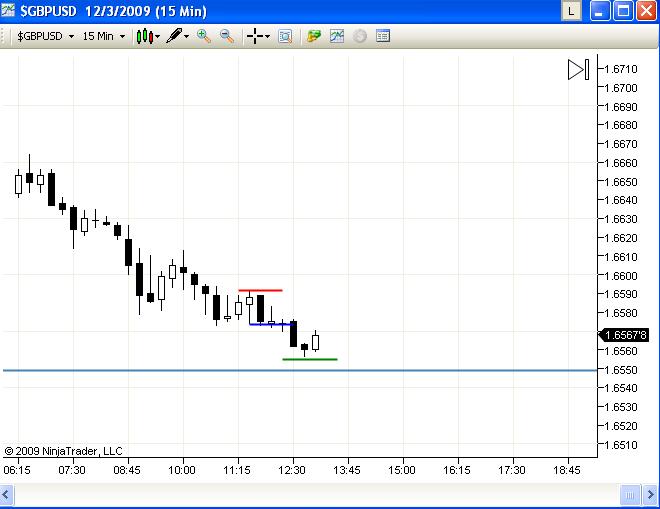Image resolution: width=660 pixels, height=509 pixels.
Task: Click the 18:45 time axis label
Action: 567,470
